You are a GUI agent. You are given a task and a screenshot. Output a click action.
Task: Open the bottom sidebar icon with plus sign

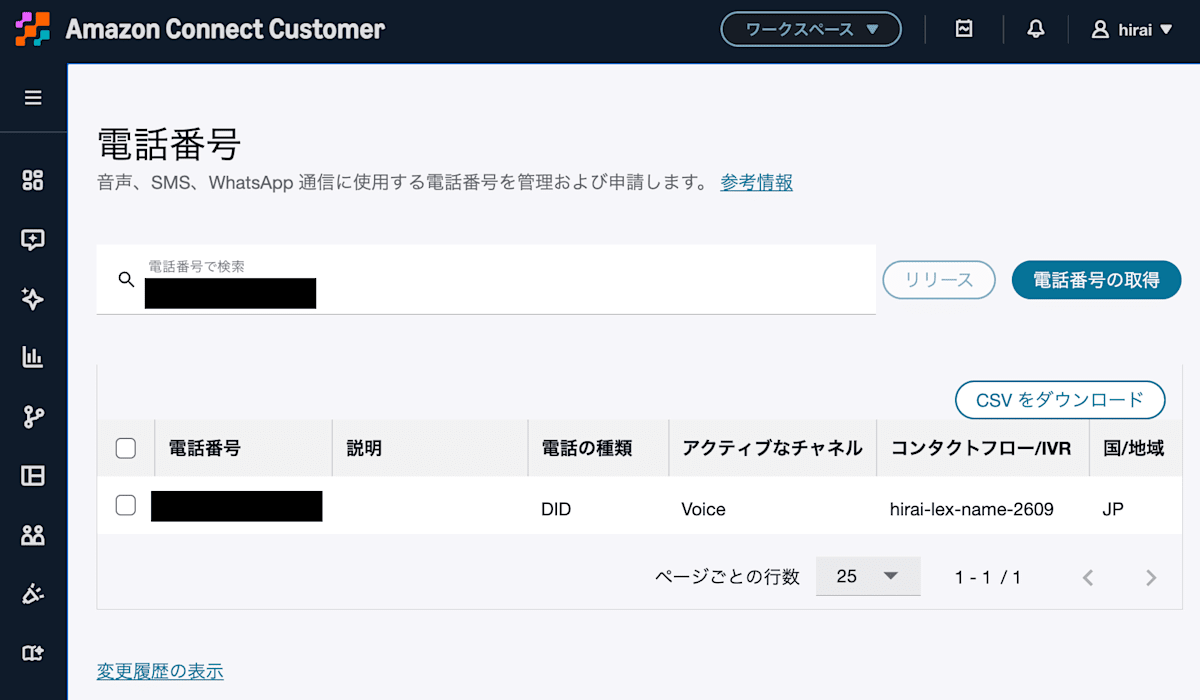(33, 653)
